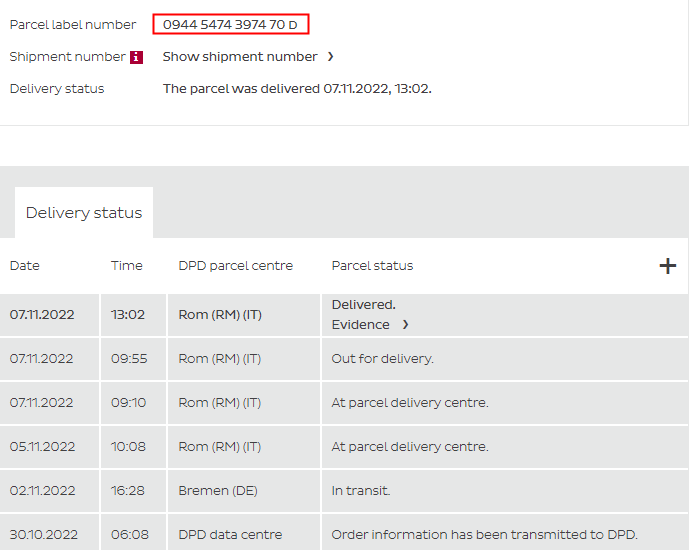Click the chevron next to Evidence
This screenshot has width=692, height=550.
(405, 325)
